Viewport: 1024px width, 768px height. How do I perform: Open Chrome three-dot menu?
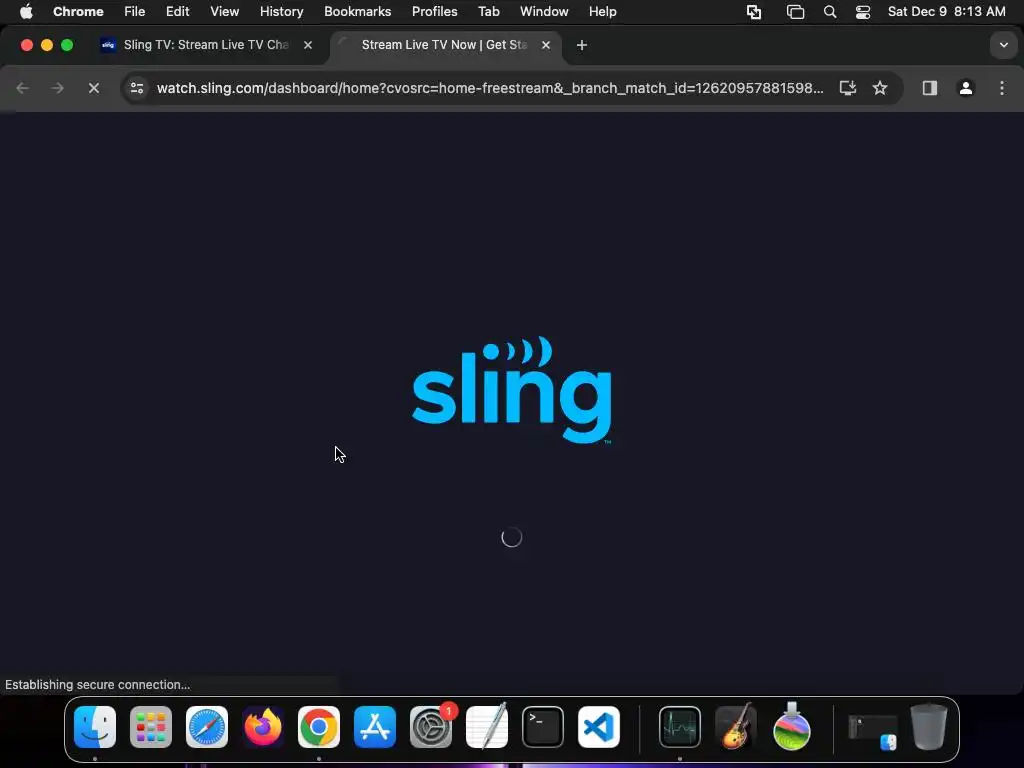click(1002, 88)
